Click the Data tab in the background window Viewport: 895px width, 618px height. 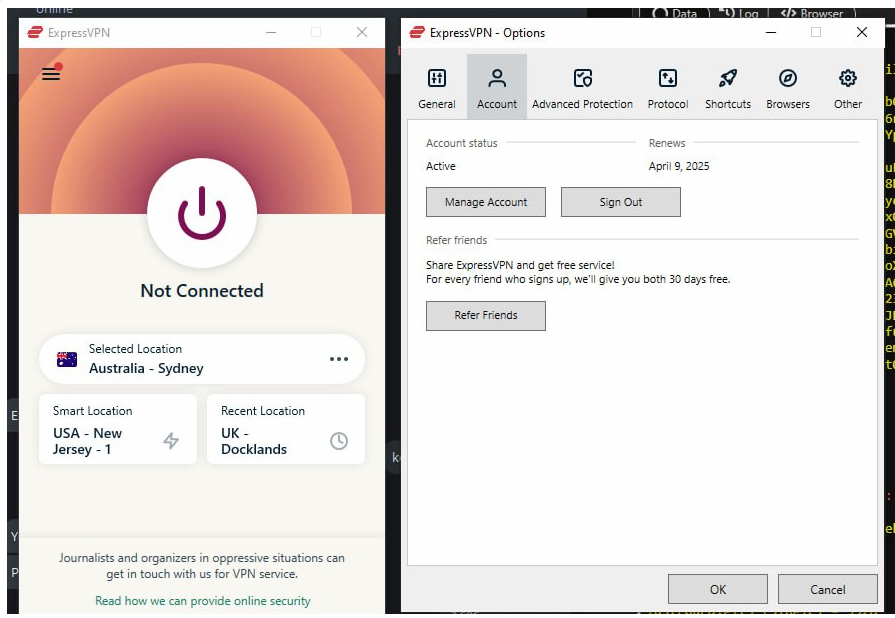coord(674,13)
